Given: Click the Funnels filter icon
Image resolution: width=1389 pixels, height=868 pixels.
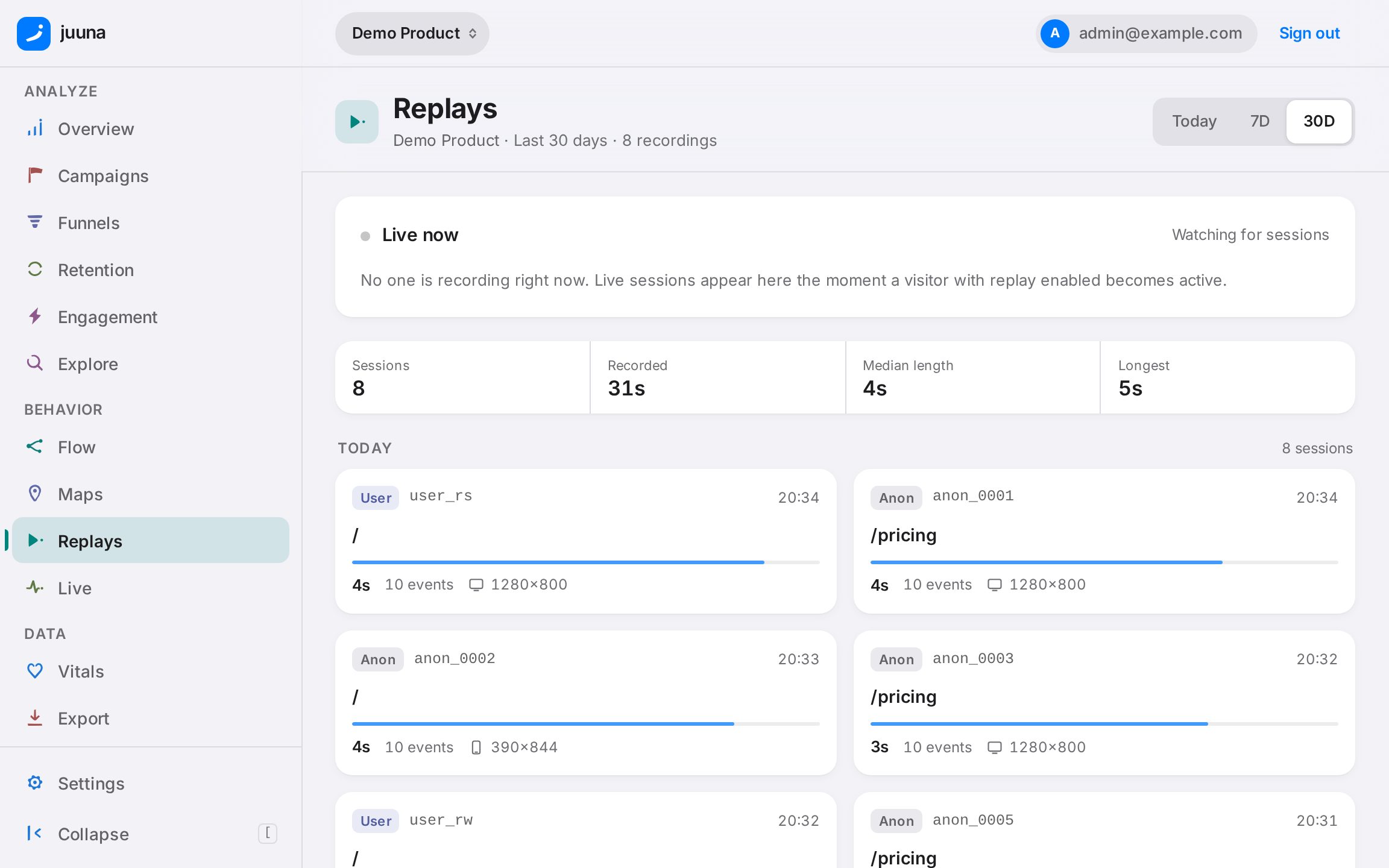Looking at the screenshot, I should [x=35, y=222].
